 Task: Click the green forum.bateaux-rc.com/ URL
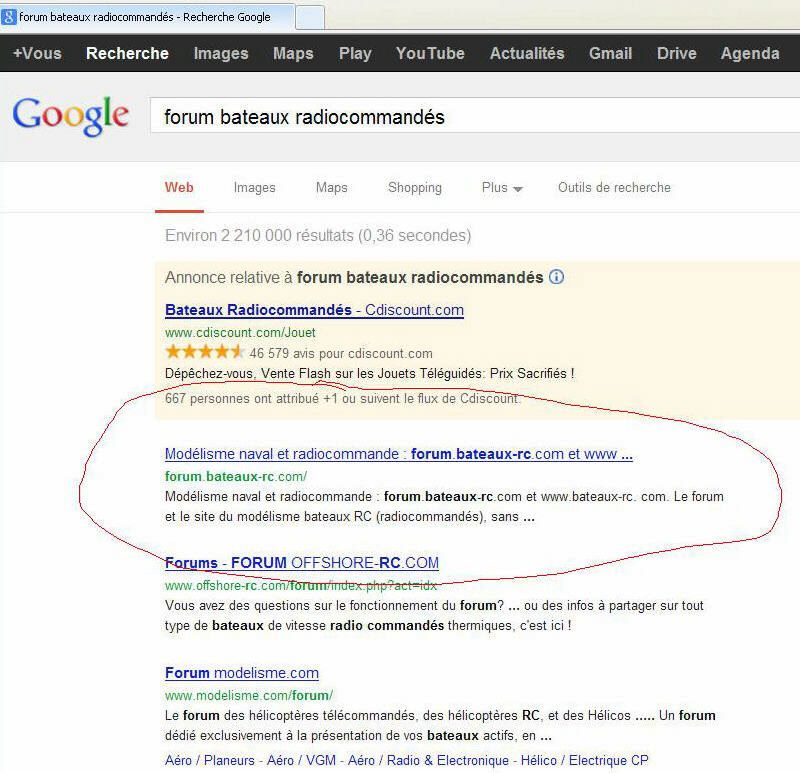pos(236,477)
